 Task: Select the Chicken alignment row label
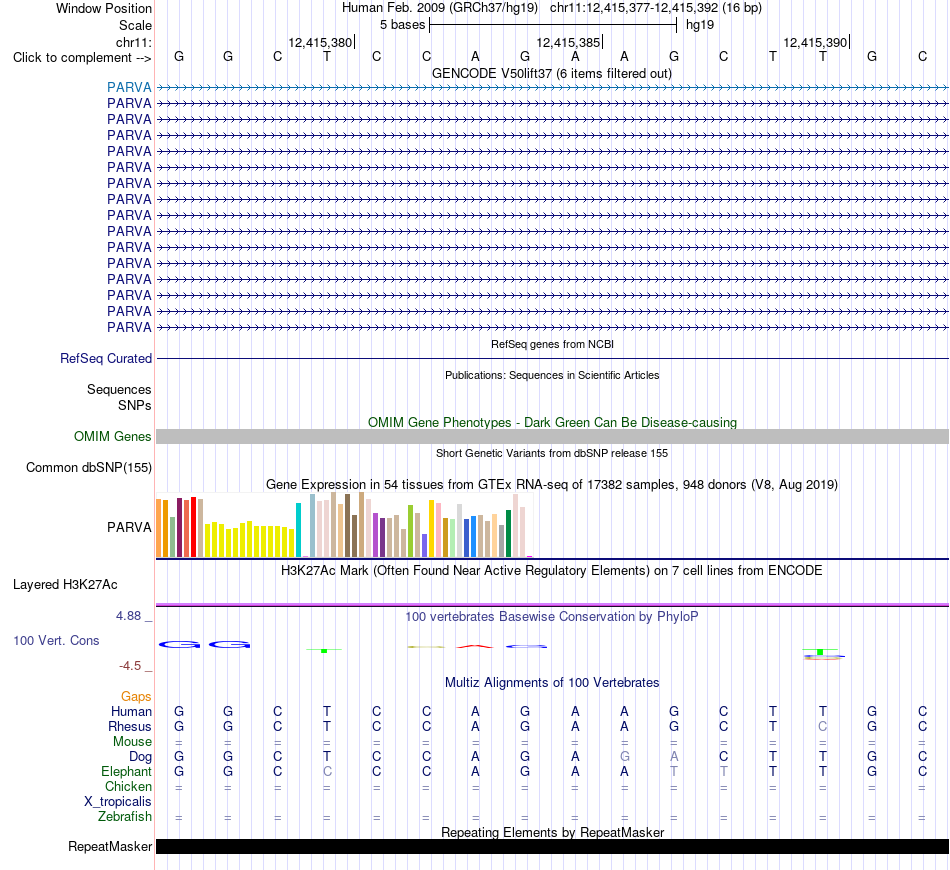(x=128, y=786)
